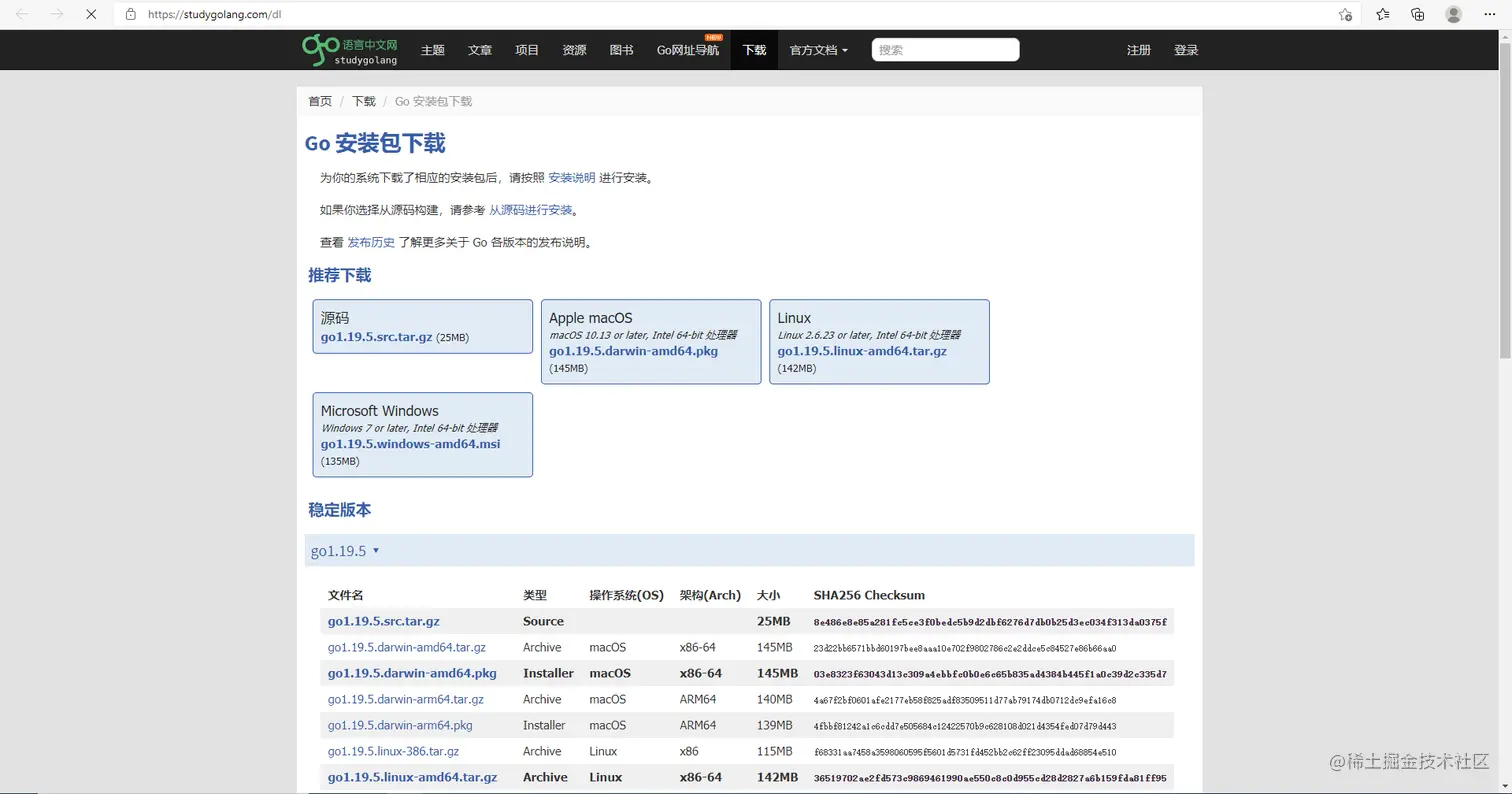Viewport: 1512px width, 794px height.
Task: Expand the 官方文档 dropdown menu
Action: point(819,50)
